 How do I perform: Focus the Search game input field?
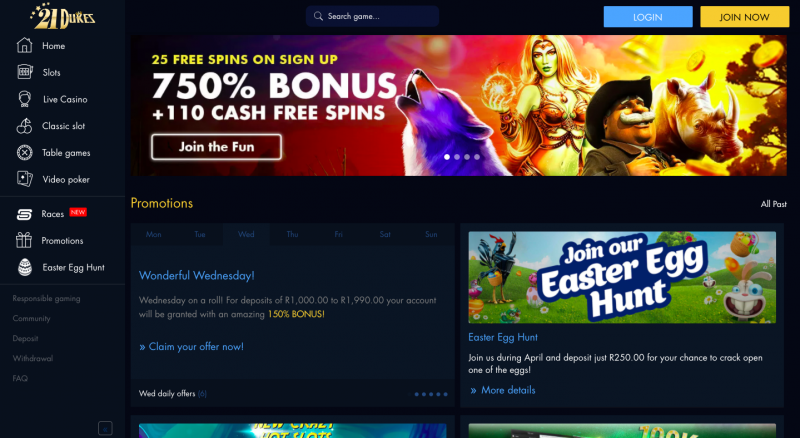372,16
